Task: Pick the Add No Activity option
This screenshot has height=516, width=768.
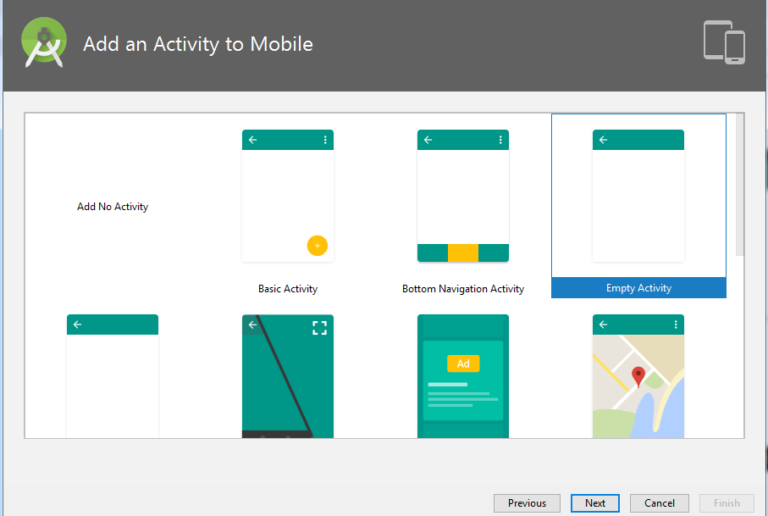Action: (x=113, y=207)
